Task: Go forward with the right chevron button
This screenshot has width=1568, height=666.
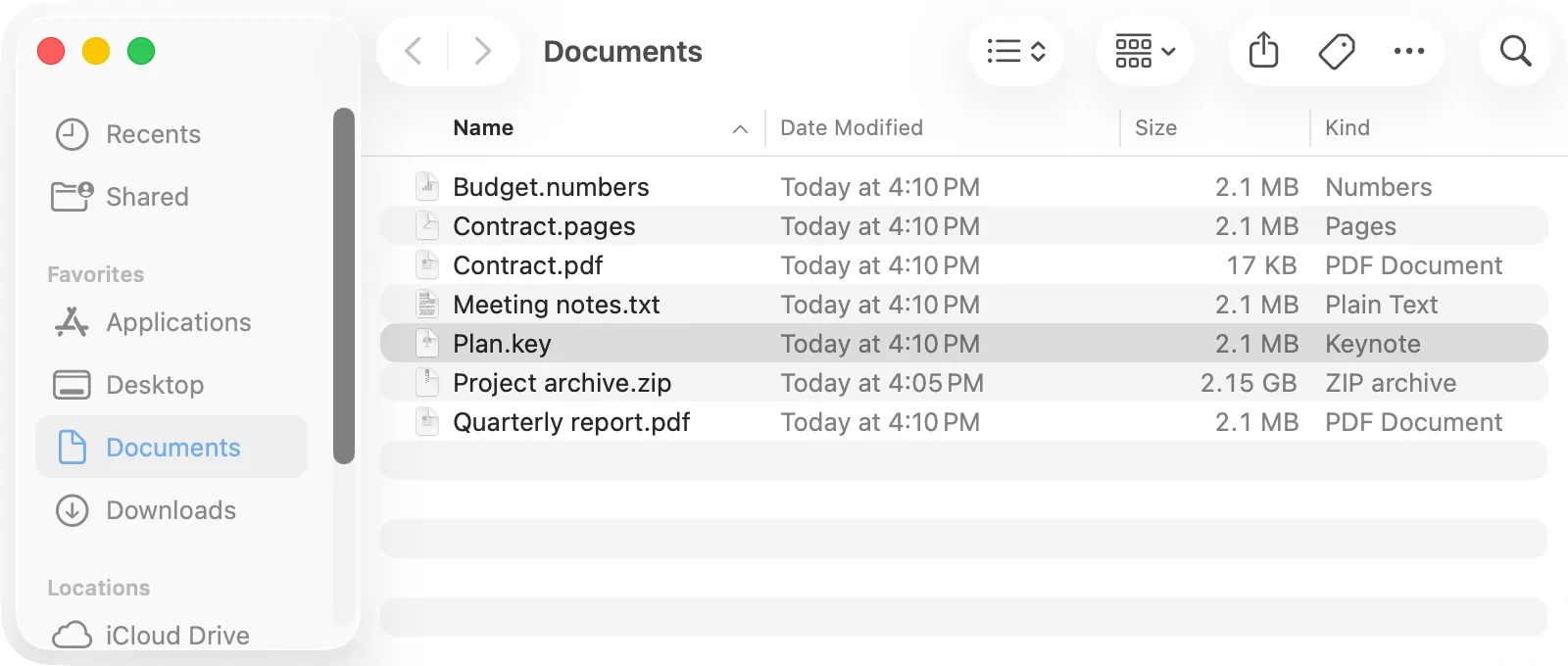Action: click(482, 51)
